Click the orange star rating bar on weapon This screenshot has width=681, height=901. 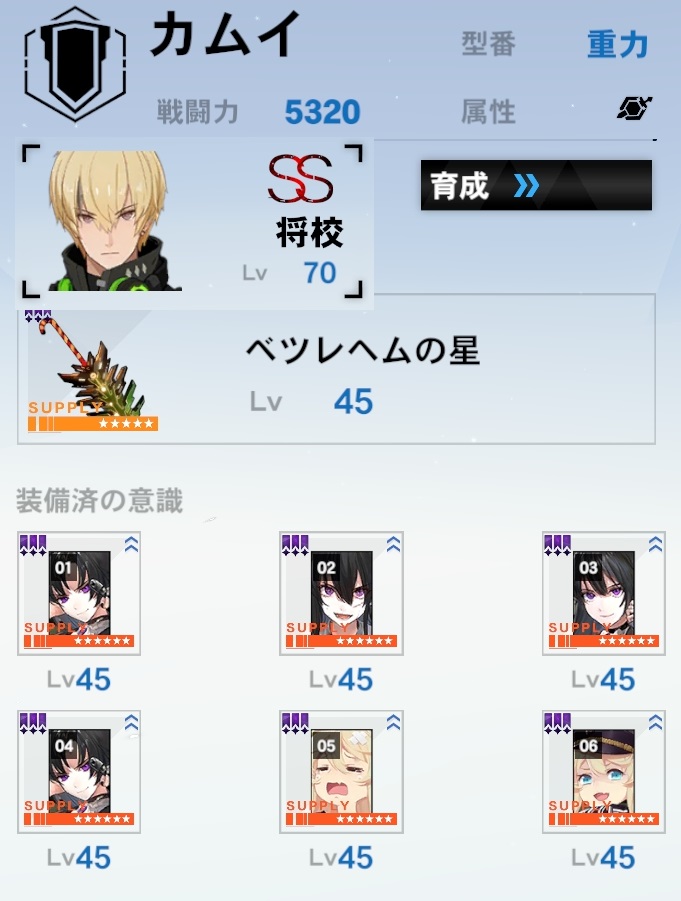coord(93,423)
